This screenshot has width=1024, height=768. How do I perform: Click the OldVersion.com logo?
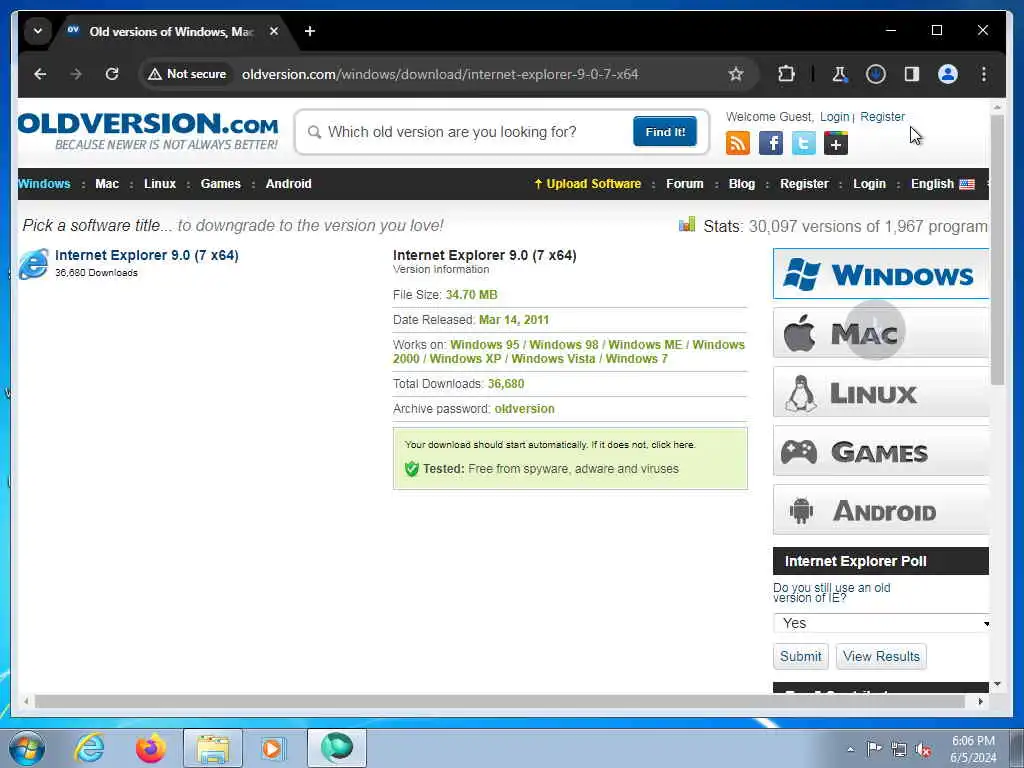pyautogui.click(x=148, y=131)
